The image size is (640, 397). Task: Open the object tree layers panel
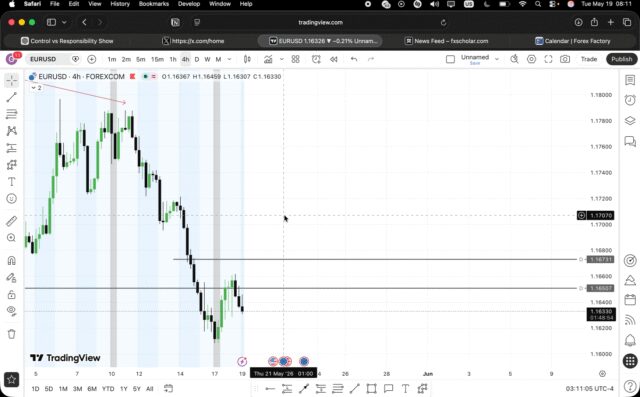pos(630,121)
